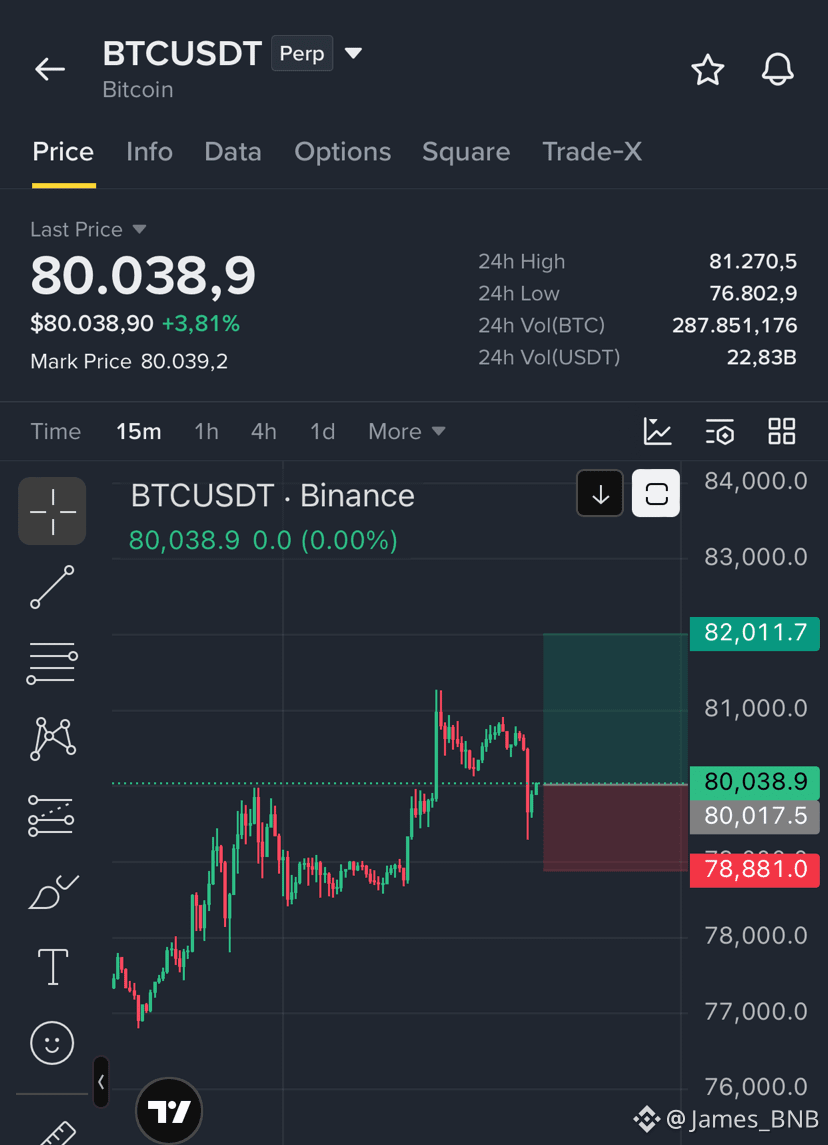This screenshot has width=828, height=1145.
Task: Select the XABCD pattern tool
Action: coord(53,738)
